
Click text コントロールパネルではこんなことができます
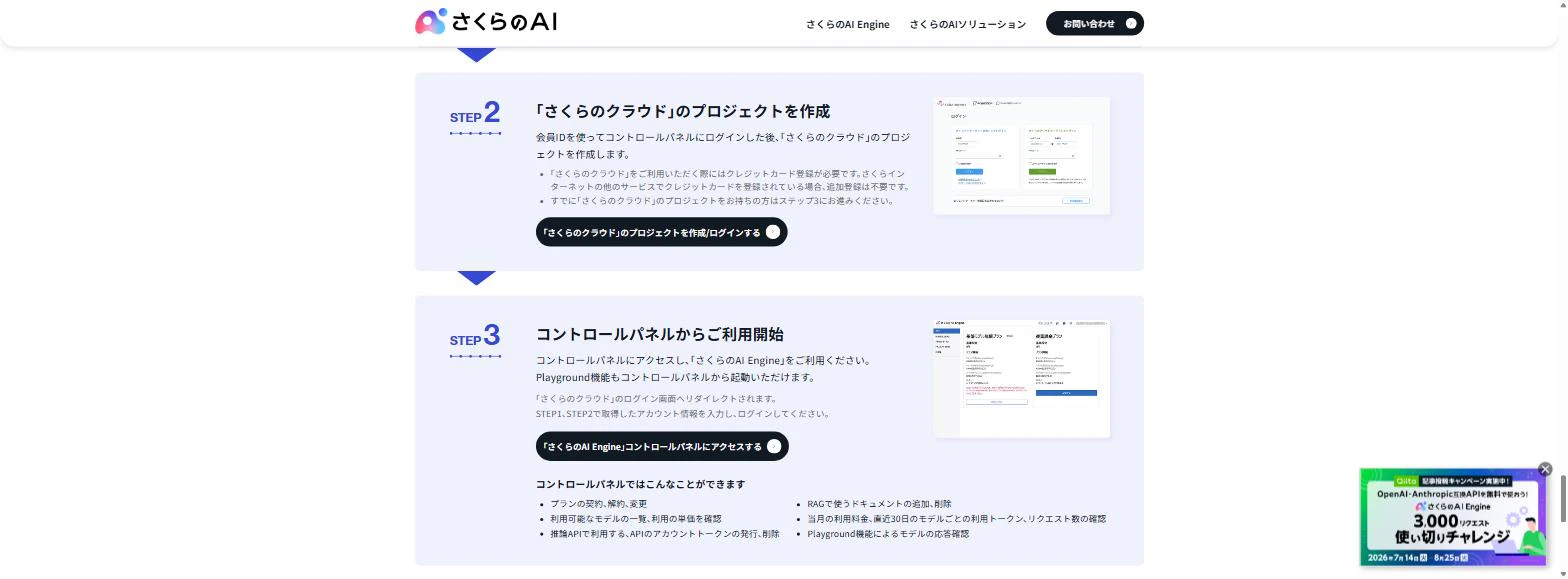(640, 484)
